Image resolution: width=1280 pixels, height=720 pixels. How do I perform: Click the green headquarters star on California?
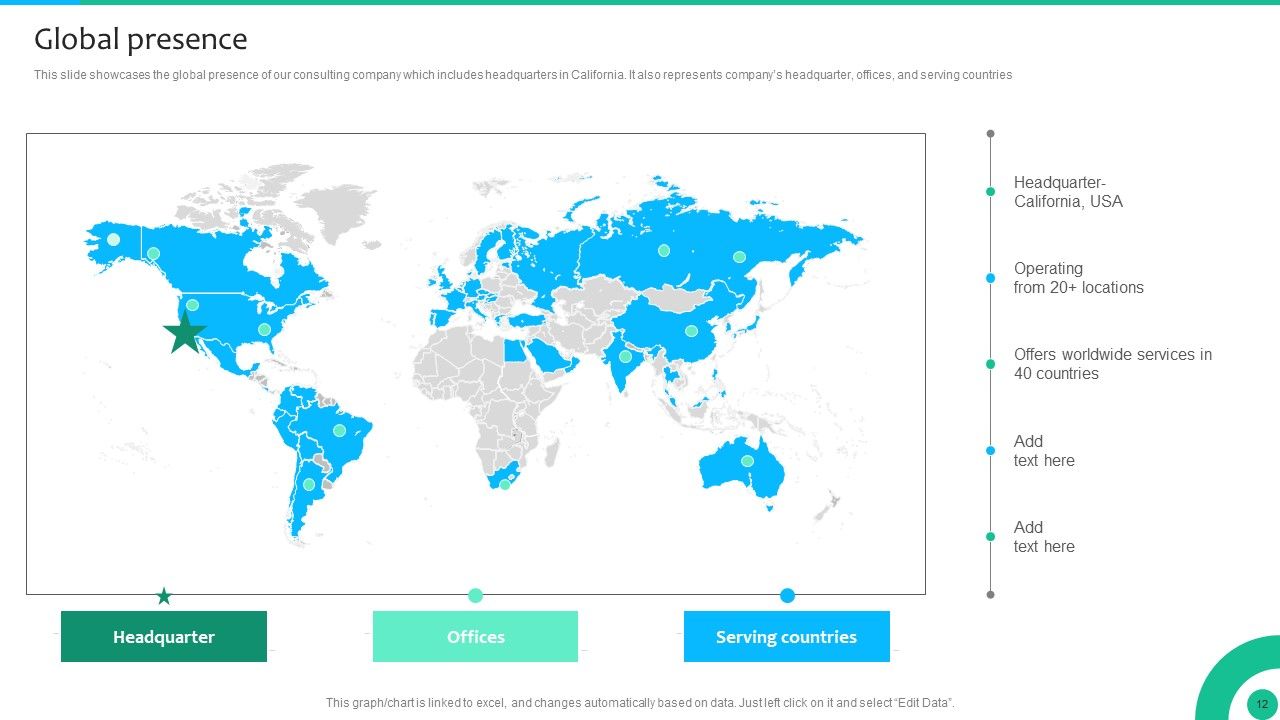coord(185,332)
